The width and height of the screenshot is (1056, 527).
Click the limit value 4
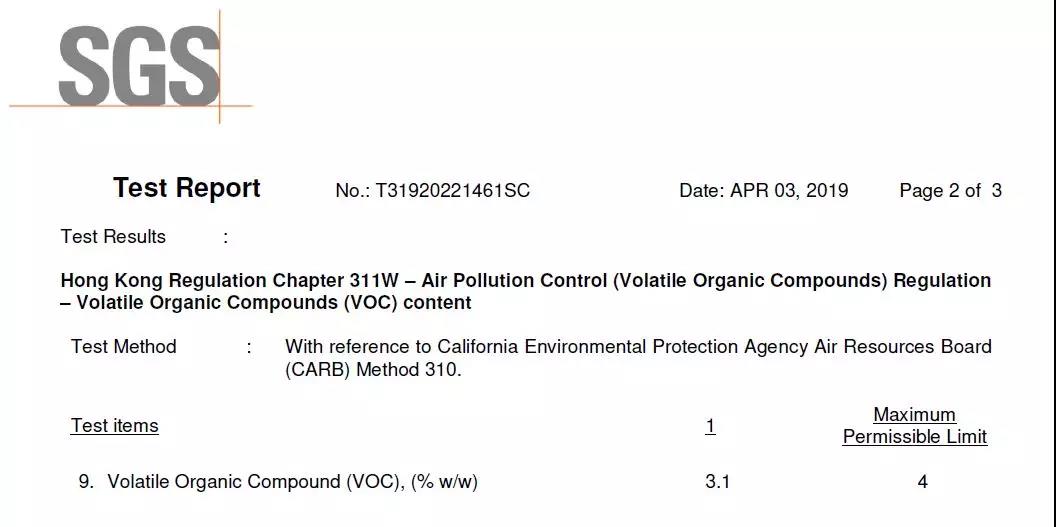tap(923, 482)
